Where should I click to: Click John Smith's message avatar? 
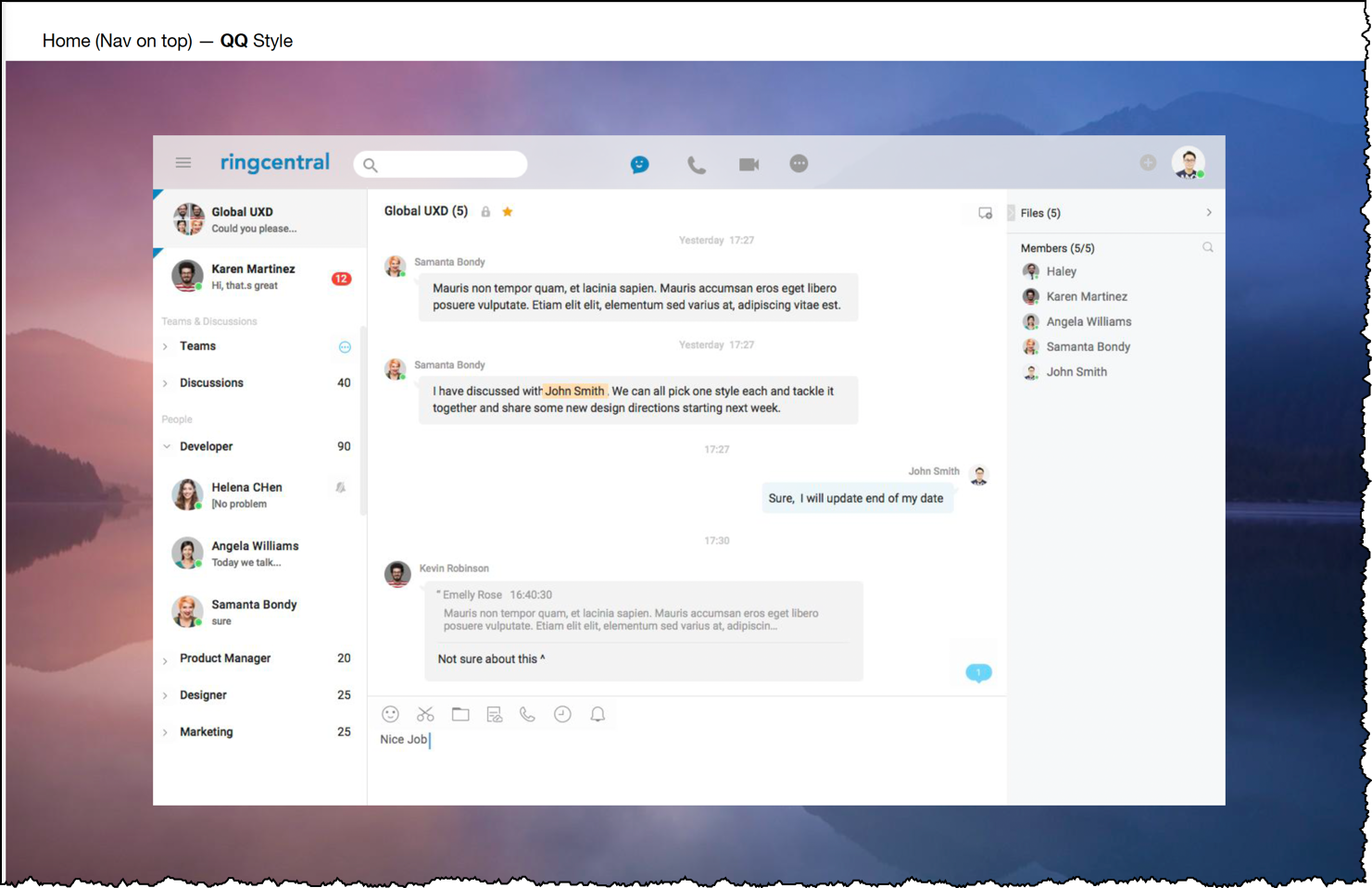pos(979,475)
